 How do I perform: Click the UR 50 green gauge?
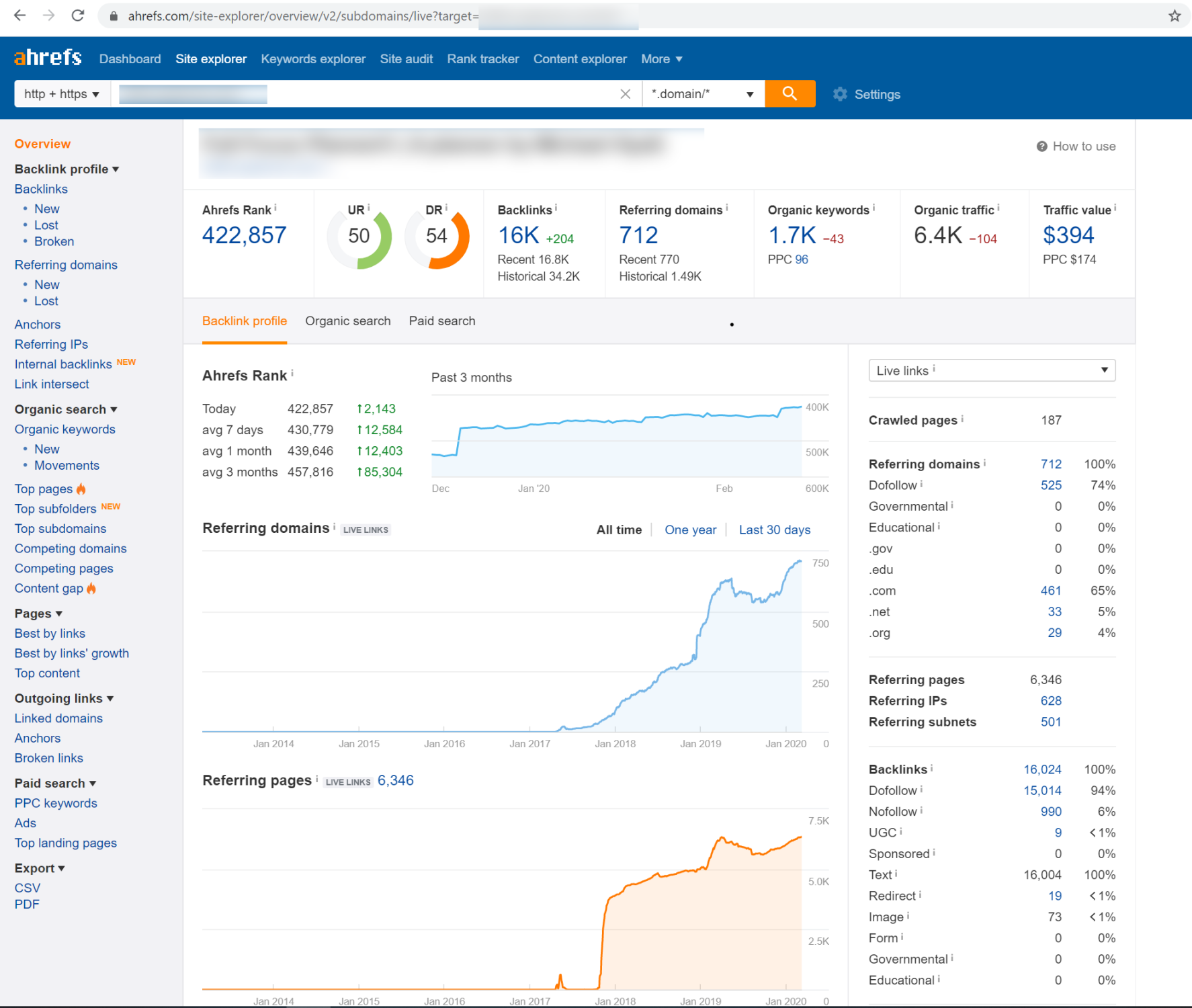[x=359, y=236]
